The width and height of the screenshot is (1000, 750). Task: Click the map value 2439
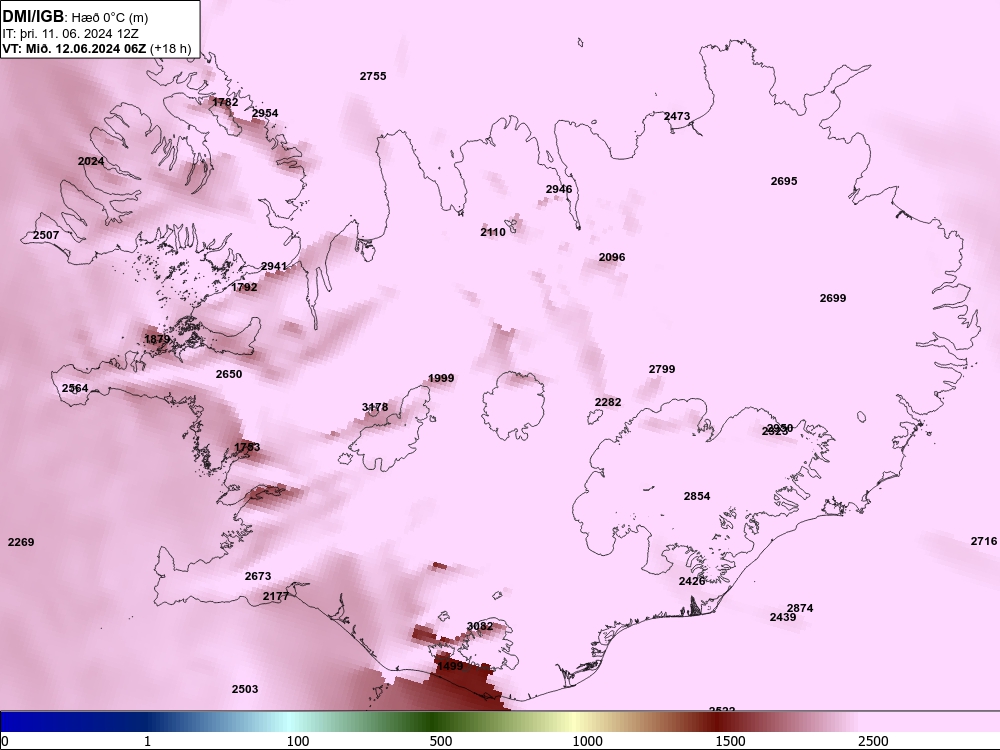(783, 617)
